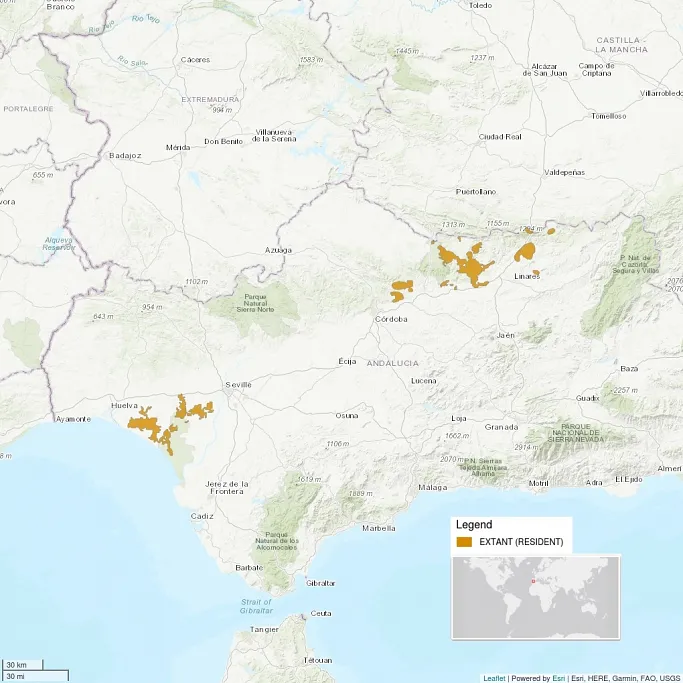Click the "Loja" town label
Viewport: 683px width, 683px height.
[459, 419]
